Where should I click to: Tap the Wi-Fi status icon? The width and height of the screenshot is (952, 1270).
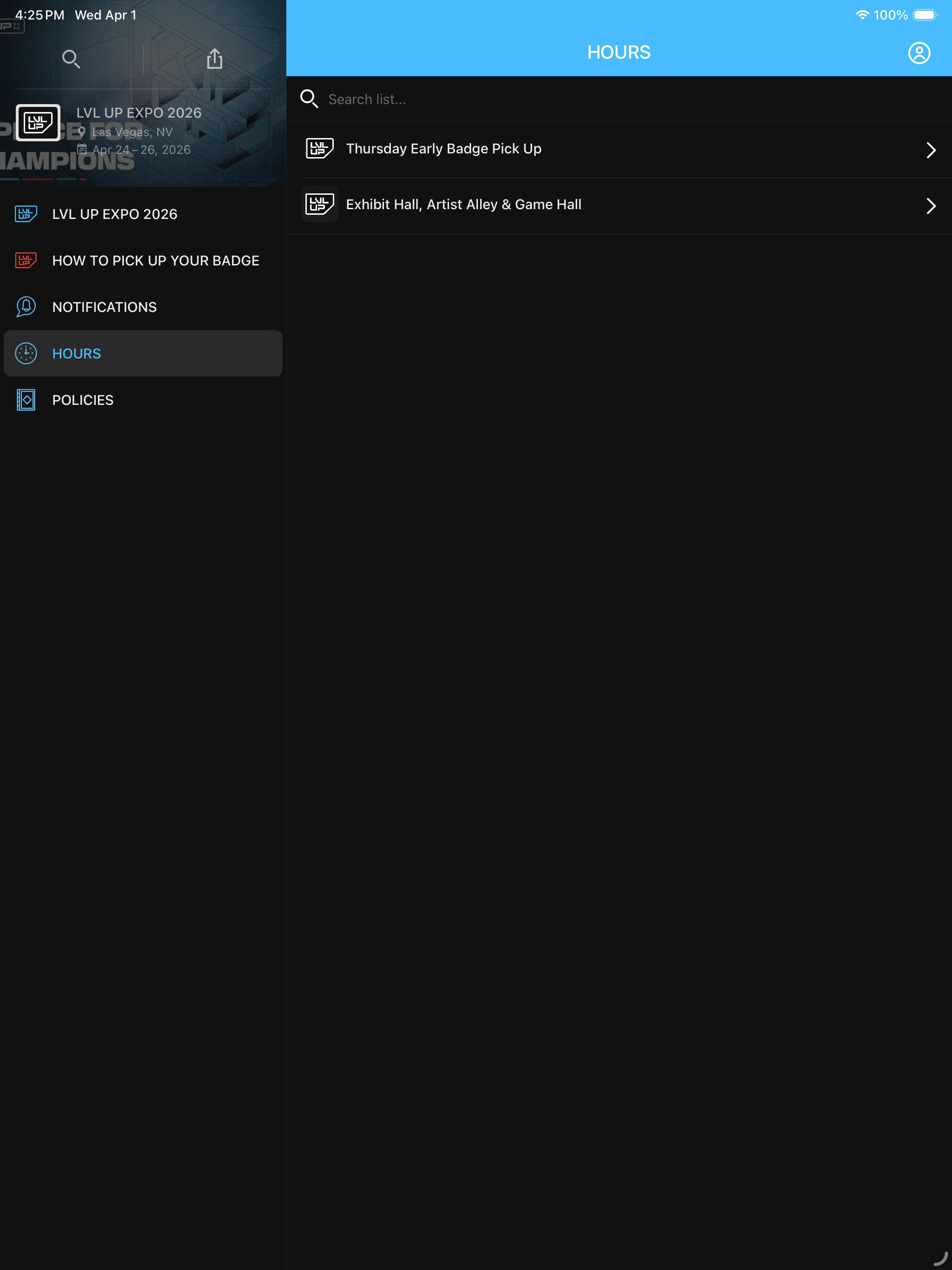(862, 15)
